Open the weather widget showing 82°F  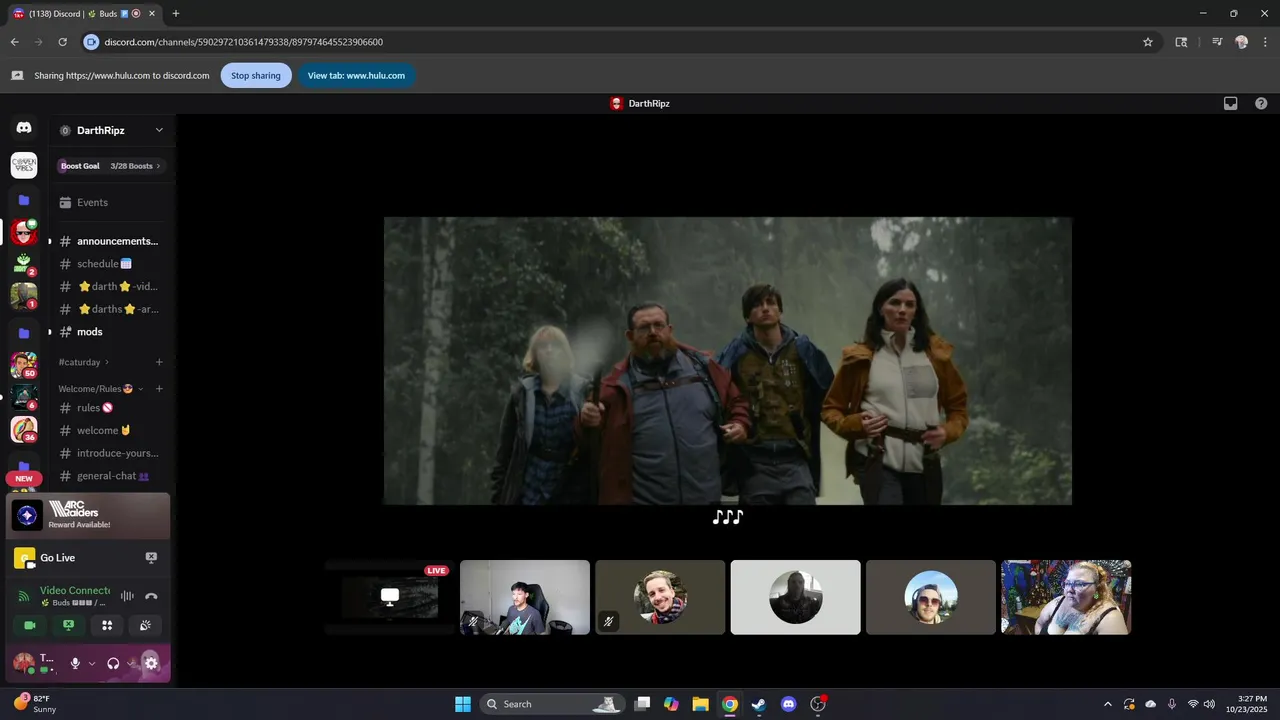click(x=35, y=704)
